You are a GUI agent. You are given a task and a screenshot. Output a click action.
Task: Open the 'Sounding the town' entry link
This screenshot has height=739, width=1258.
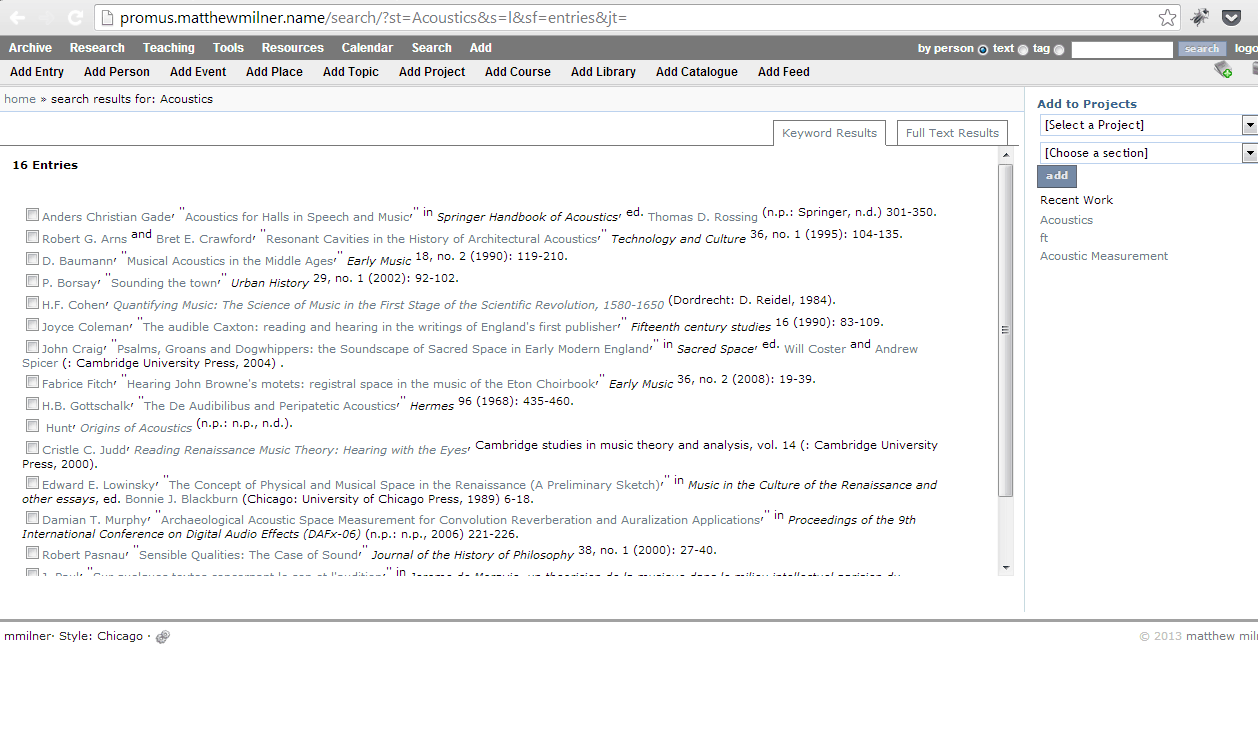point(164,283)
